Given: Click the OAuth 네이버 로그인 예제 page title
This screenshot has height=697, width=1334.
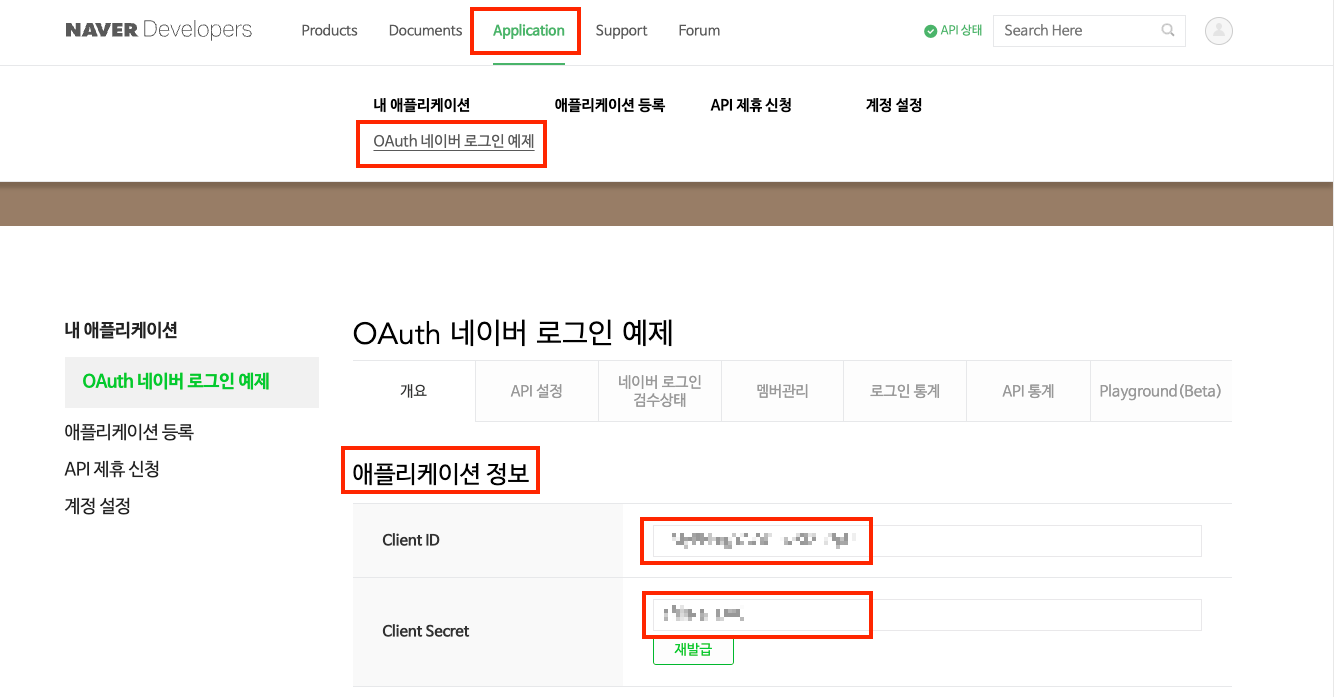Looking at the screenshot, I should (x=514, y=333).
